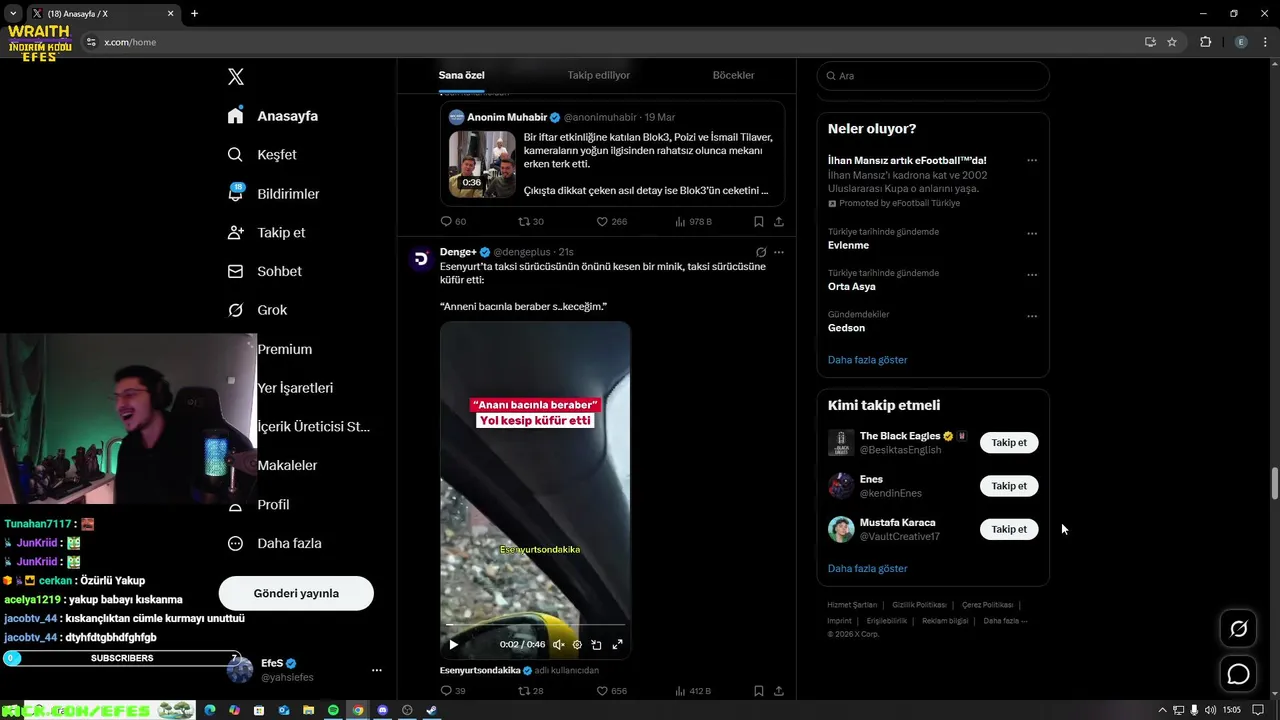Open Chrome tab search dropdown

(13, 13)
